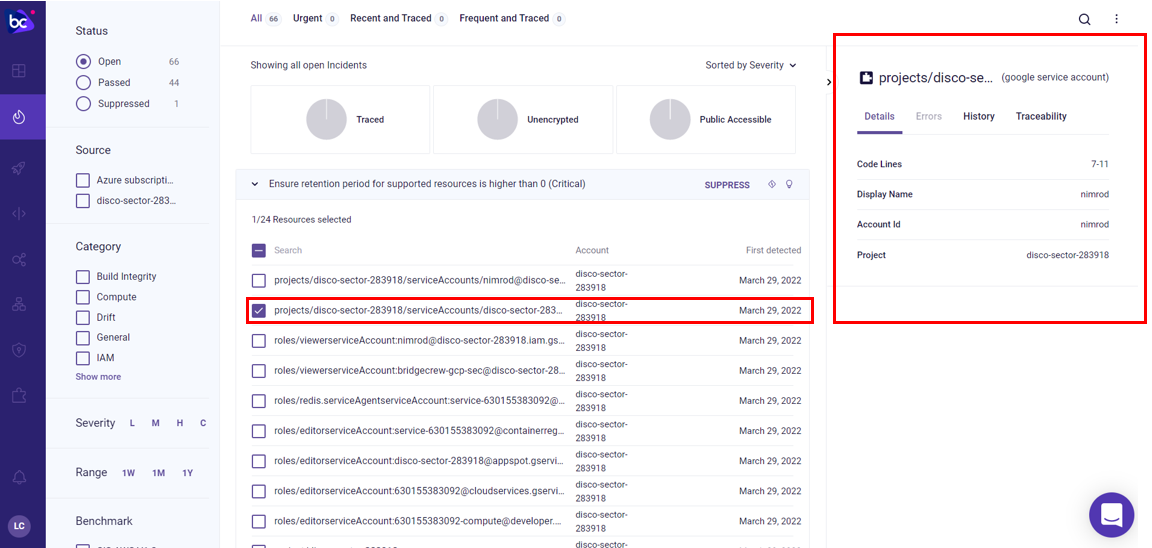Click the LC user avatar

point(20,526)
